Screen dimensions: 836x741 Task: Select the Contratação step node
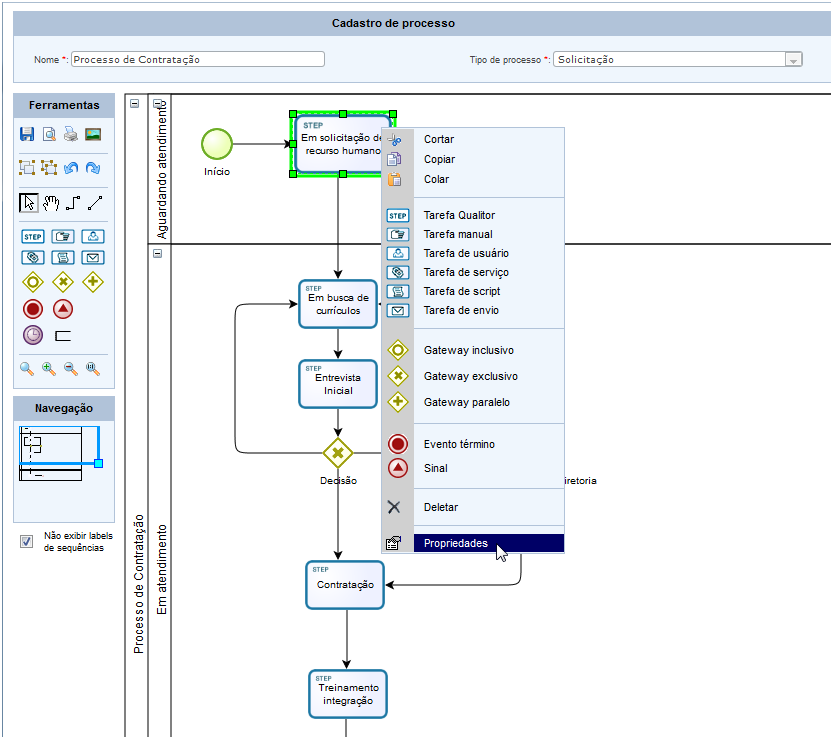point(345,585)
